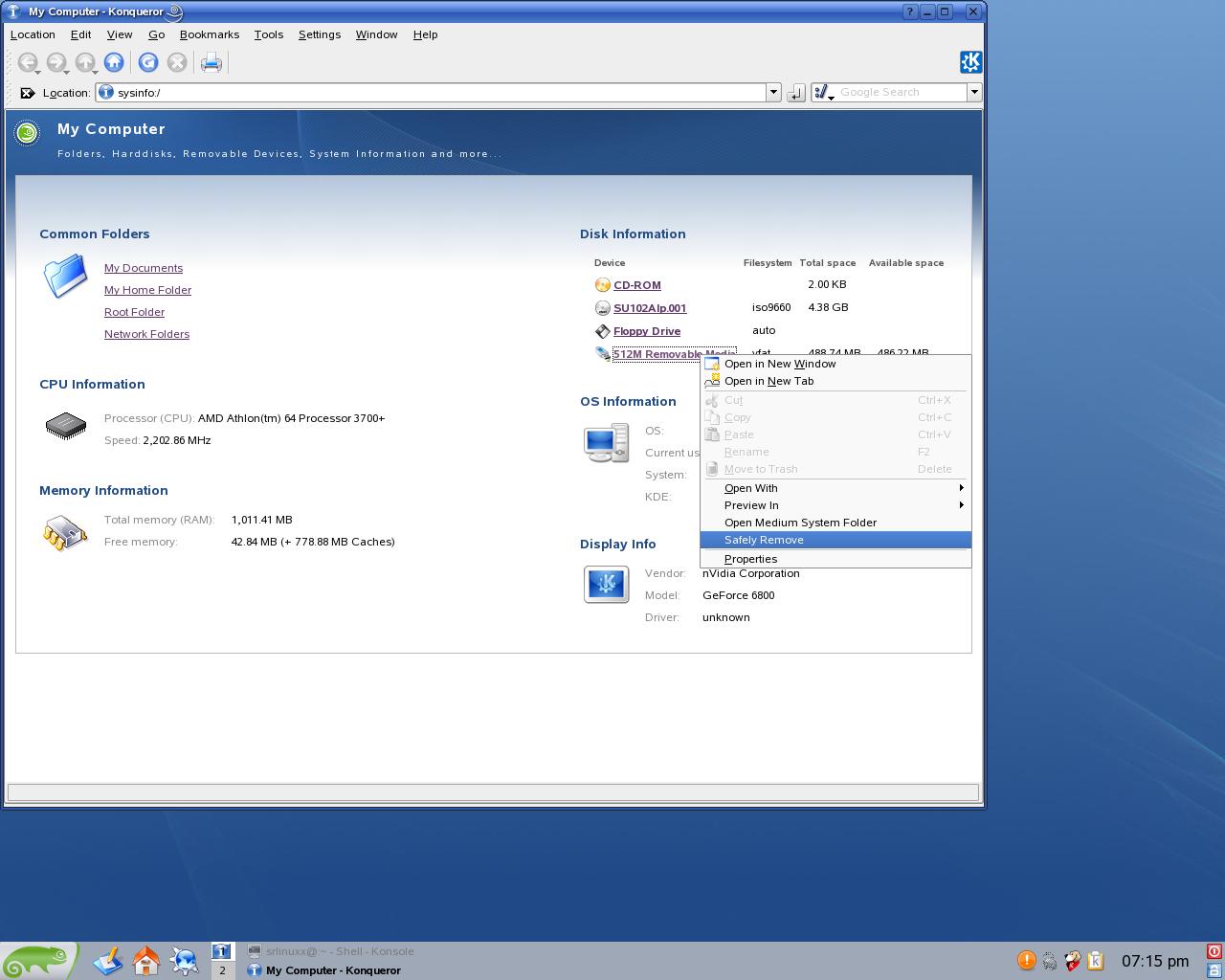Click the Floppy Drive icon

pyautogui.click(x=602, y=331)
